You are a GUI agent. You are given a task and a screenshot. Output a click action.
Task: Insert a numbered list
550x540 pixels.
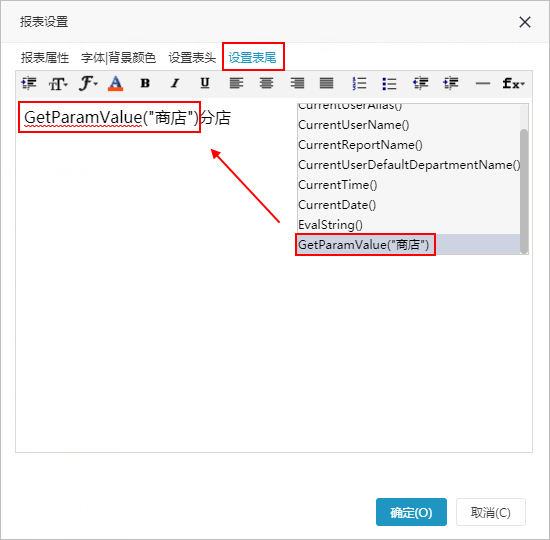359,84
